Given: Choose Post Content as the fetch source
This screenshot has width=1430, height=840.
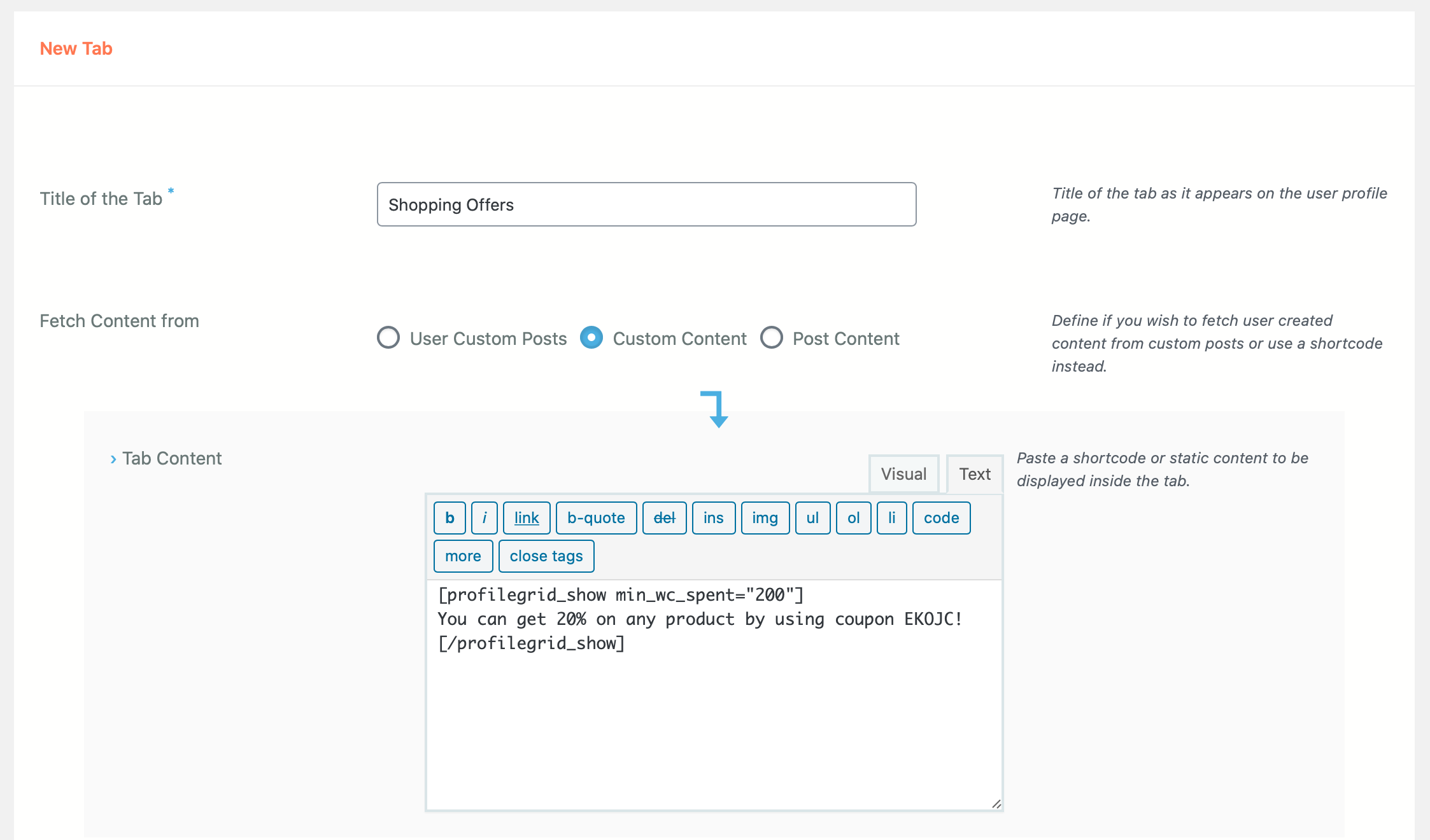Looking at the screenshot, I should point(772,338).
